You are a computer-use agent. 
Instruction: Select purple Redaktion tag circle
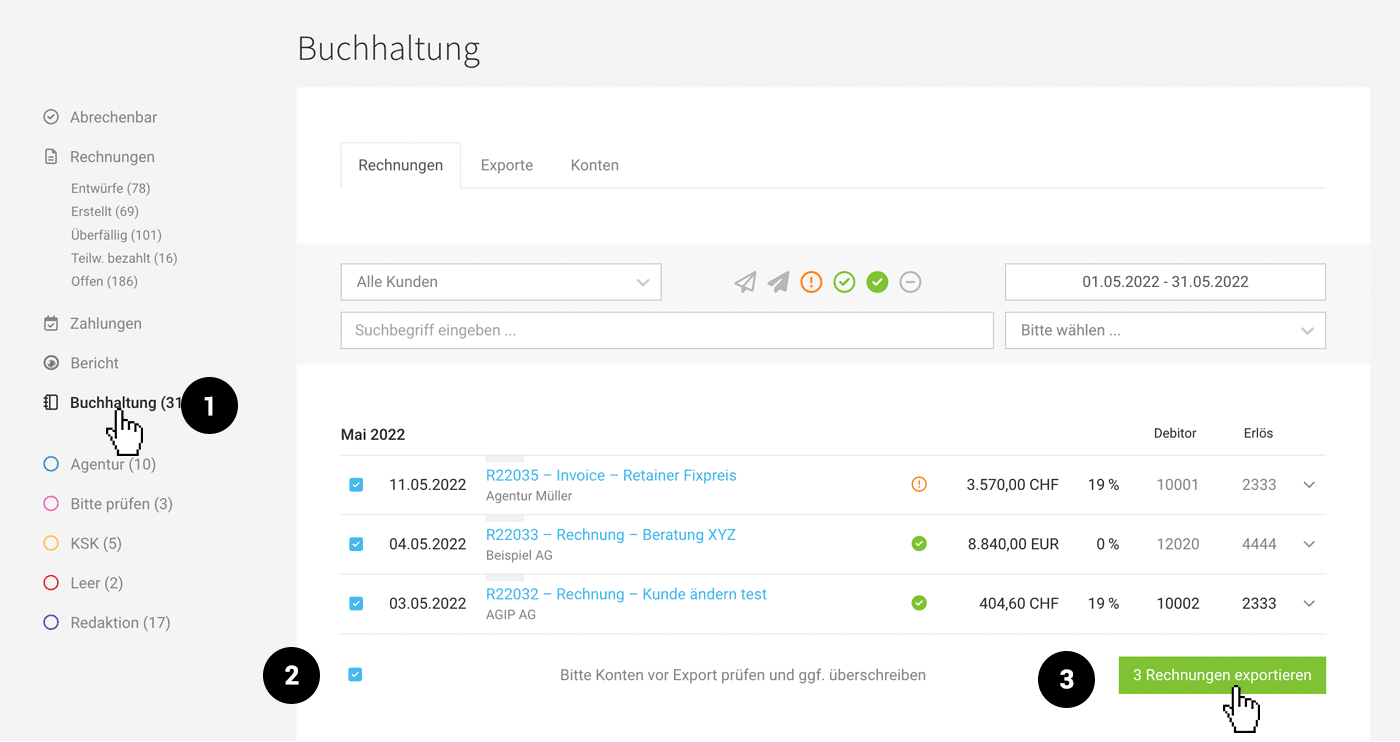pyautogui.click(x=51, y=622)
